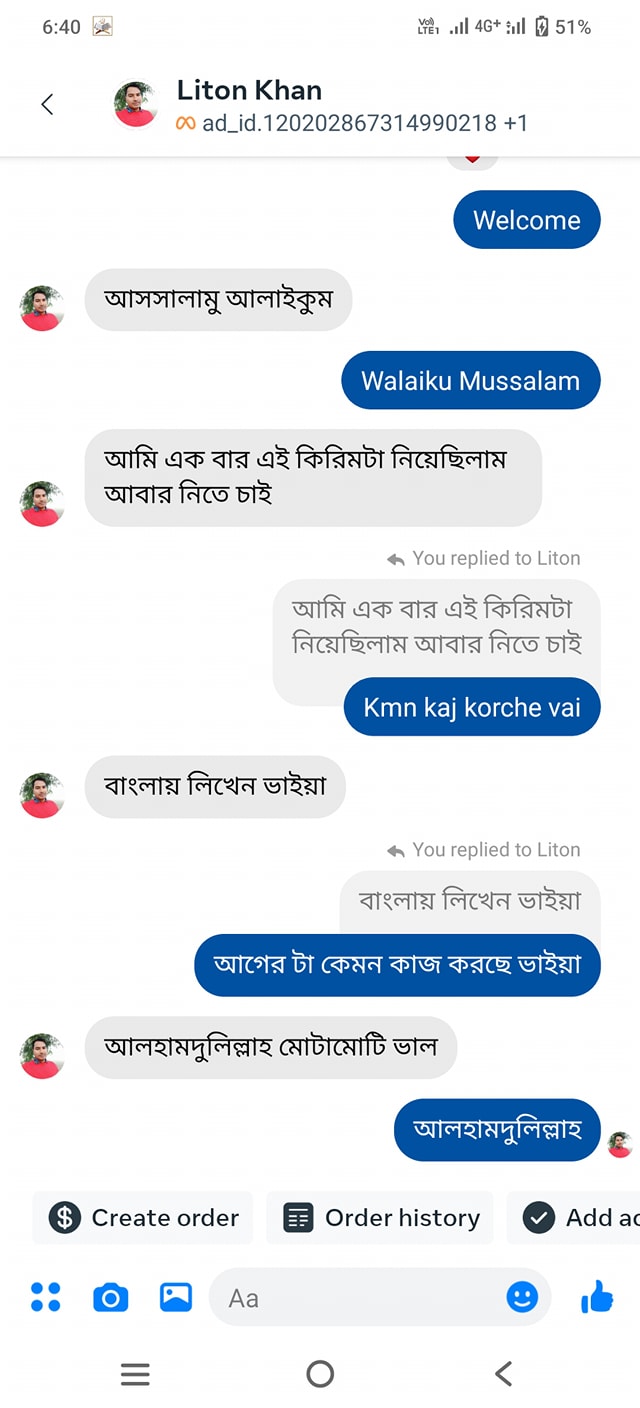The image size is (640, 1408).
Task: Tap Liton Khan's header profile picture
Action: (x=135, y=104)
